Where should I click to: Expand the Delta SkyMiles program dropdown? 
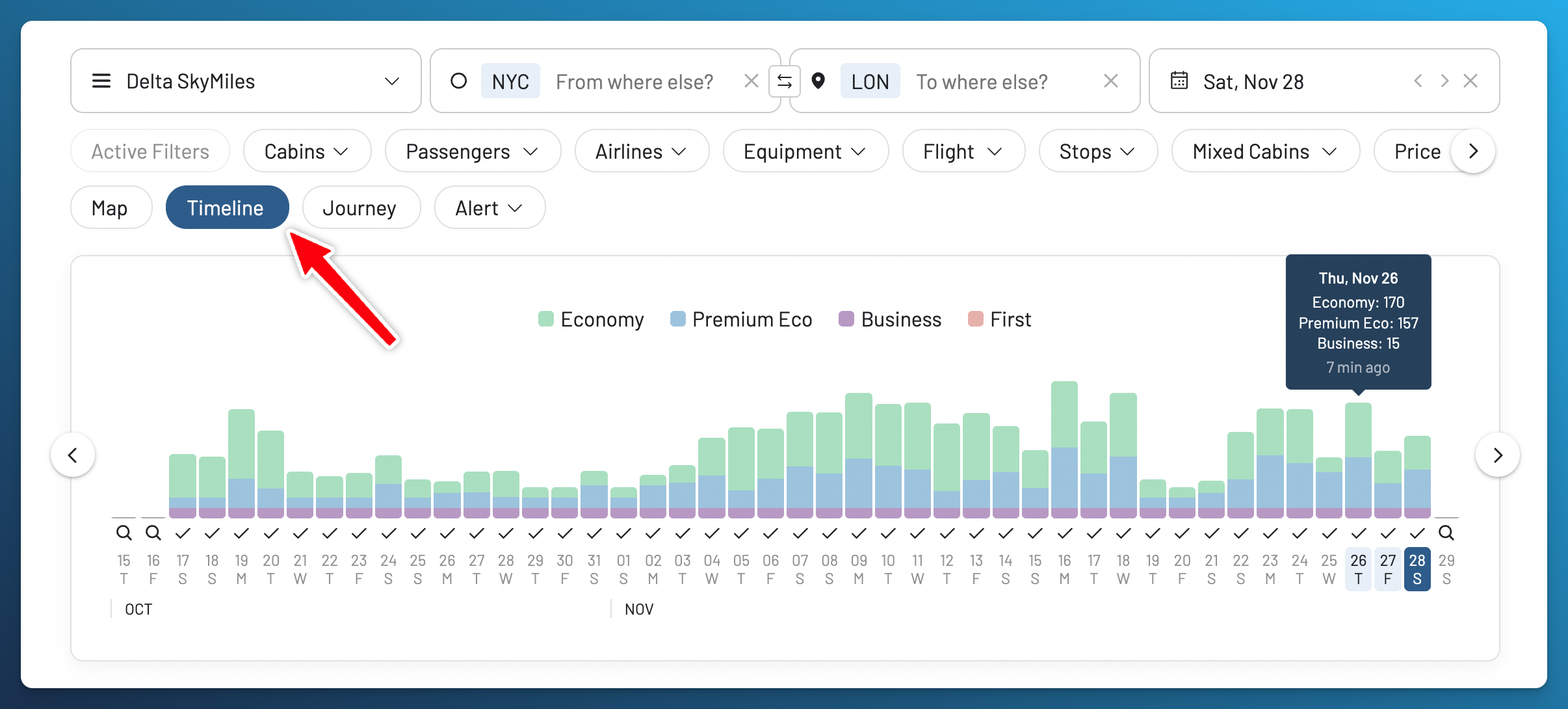click(391, 81)
